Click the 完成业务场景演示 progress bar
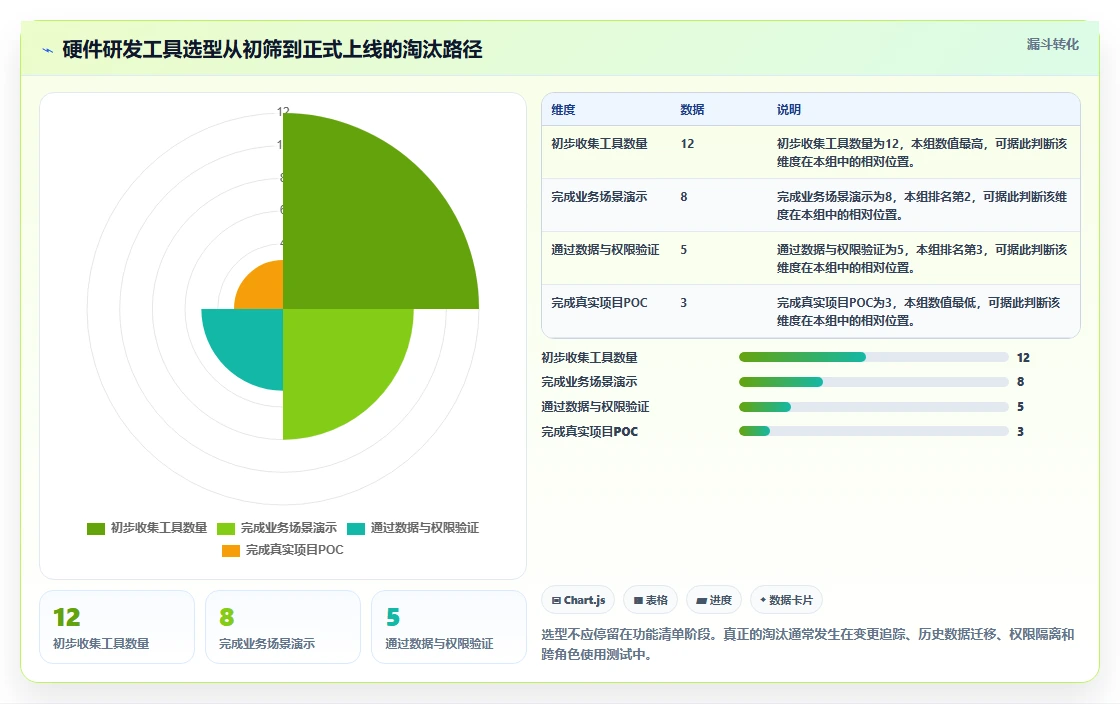Viewport: 1120px width, 704px height. point(874,382)
